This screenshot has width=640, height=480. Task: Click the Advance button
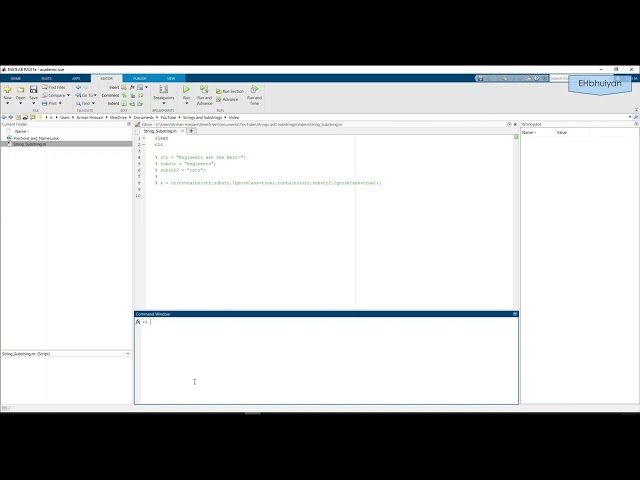tap(227, 99)
